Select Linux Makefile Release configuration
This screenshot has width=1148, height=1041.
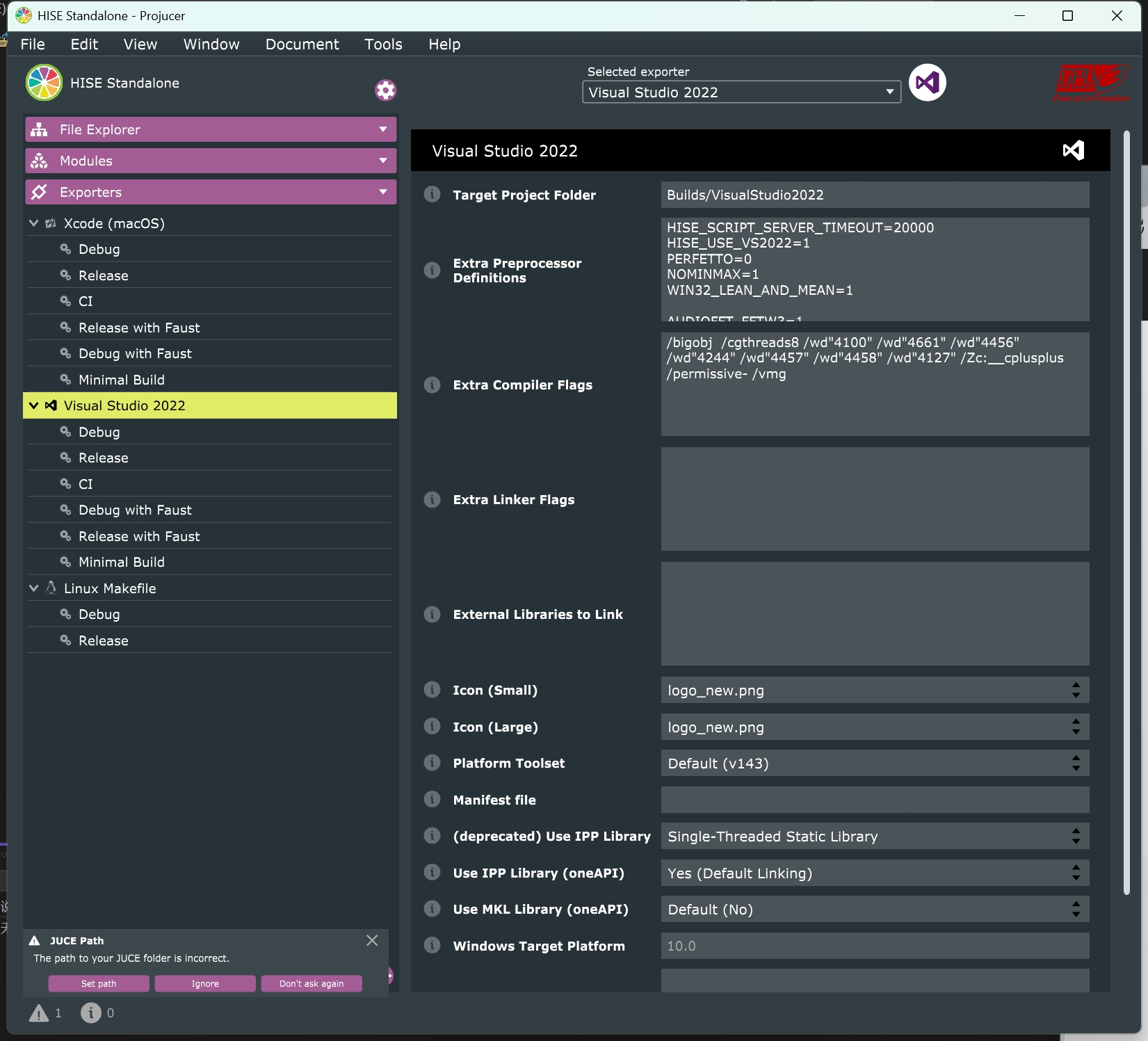coord(210,640)
